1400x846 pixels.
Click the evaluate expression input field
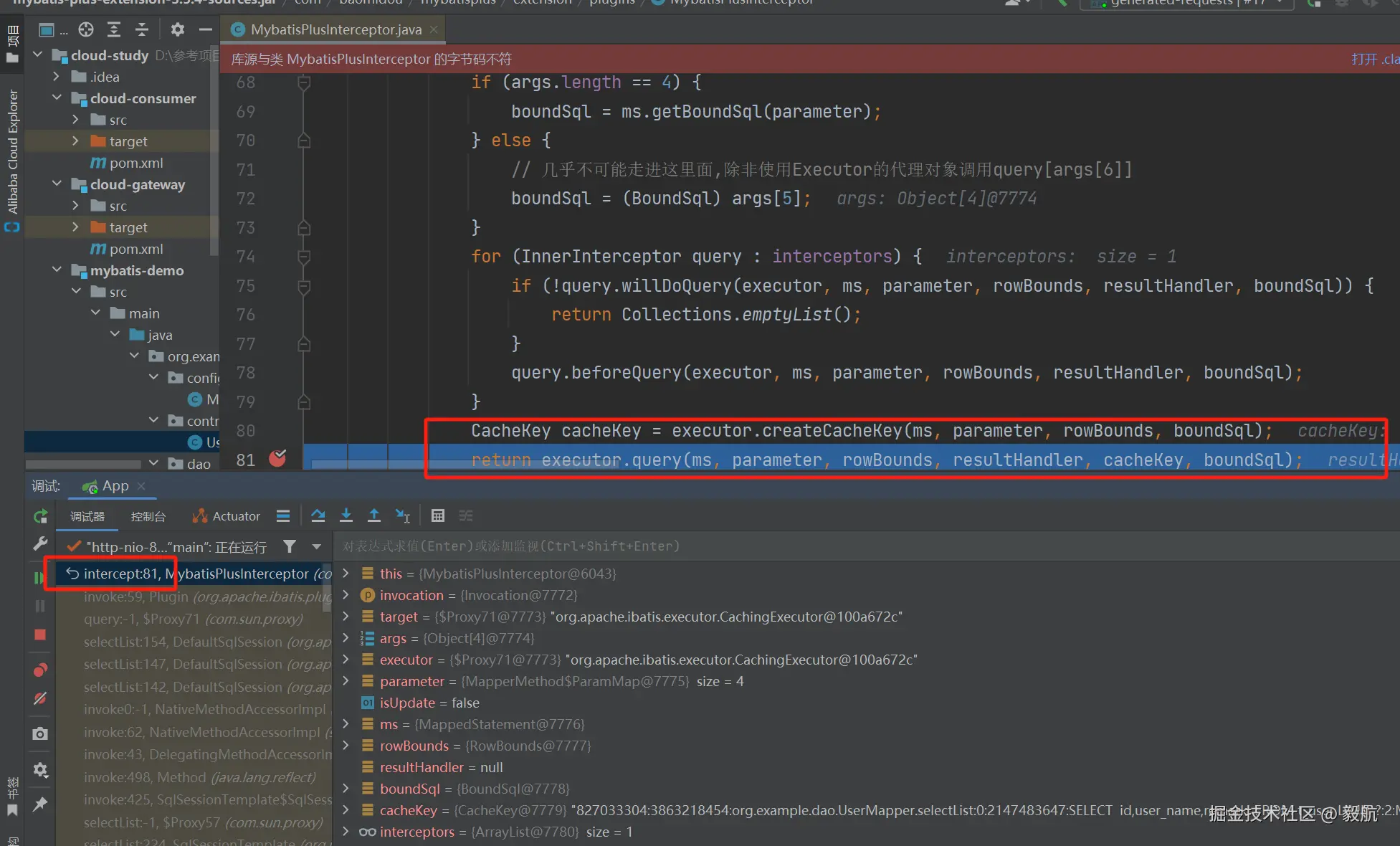[867, 546]
